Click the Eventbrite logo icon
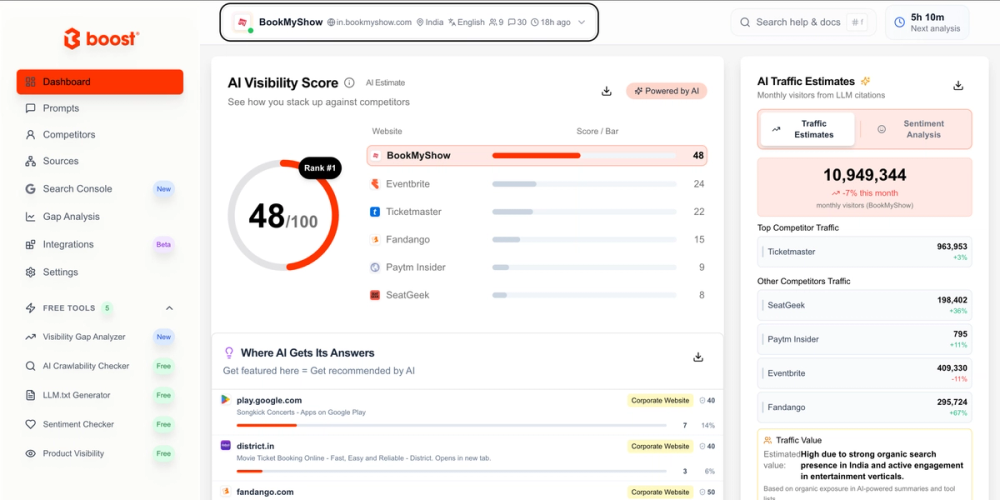The height and width of the screenshot is (500, 1000). [375, 184]
